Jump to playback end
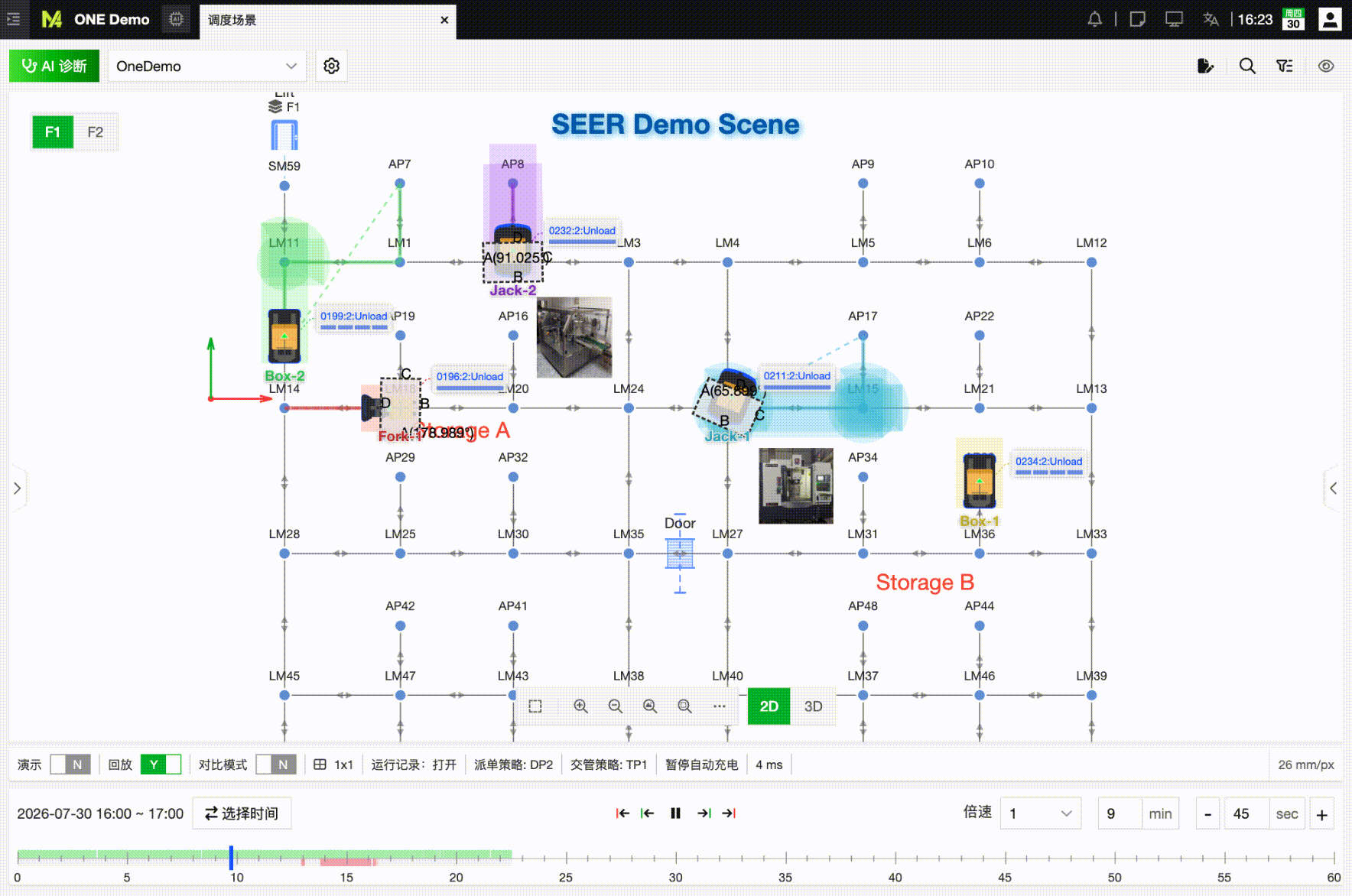1352x896 pixels. [729, 813]
